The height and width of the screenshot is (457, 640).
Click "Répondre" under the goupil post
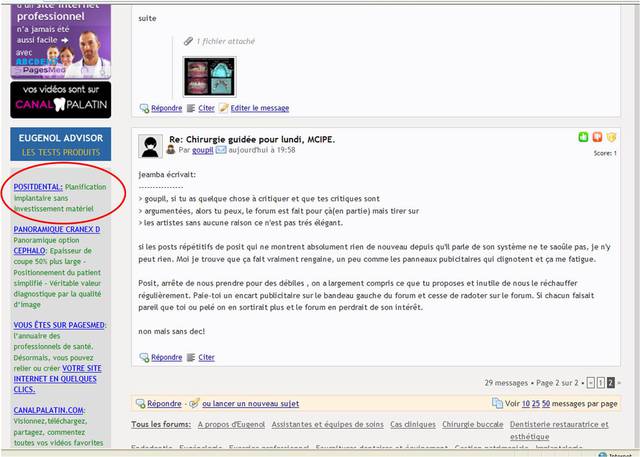166,357
